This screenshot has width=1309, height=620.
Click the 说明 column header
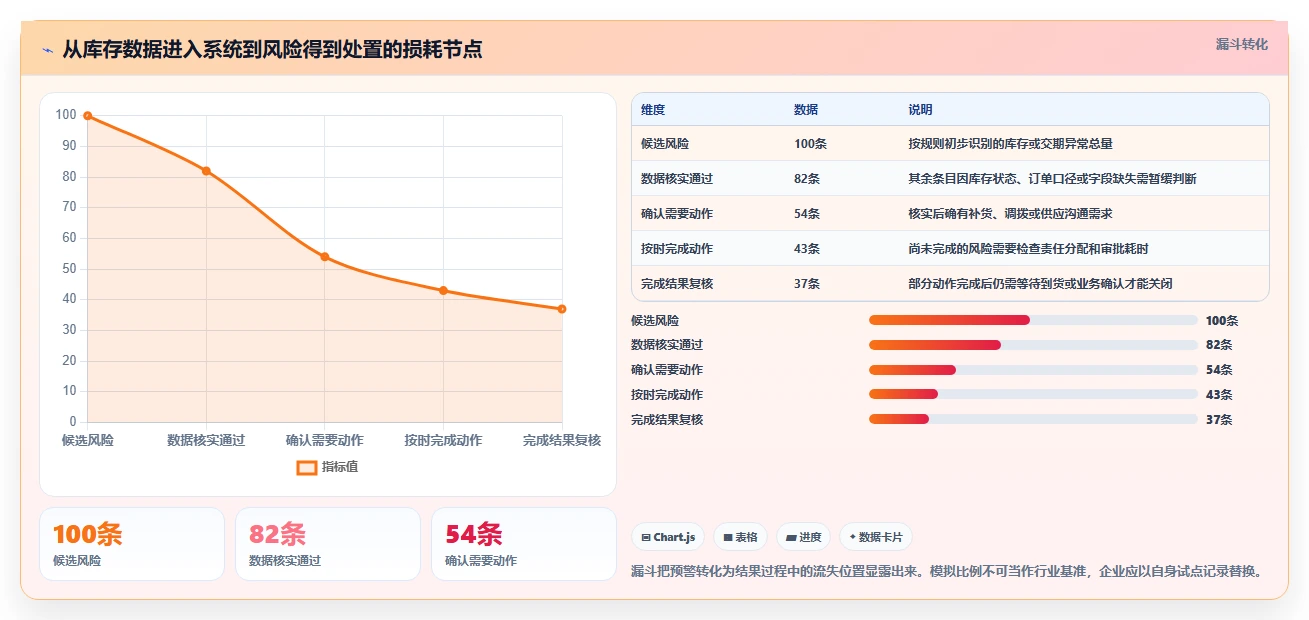pyautogui.click(x=920, y=110)
